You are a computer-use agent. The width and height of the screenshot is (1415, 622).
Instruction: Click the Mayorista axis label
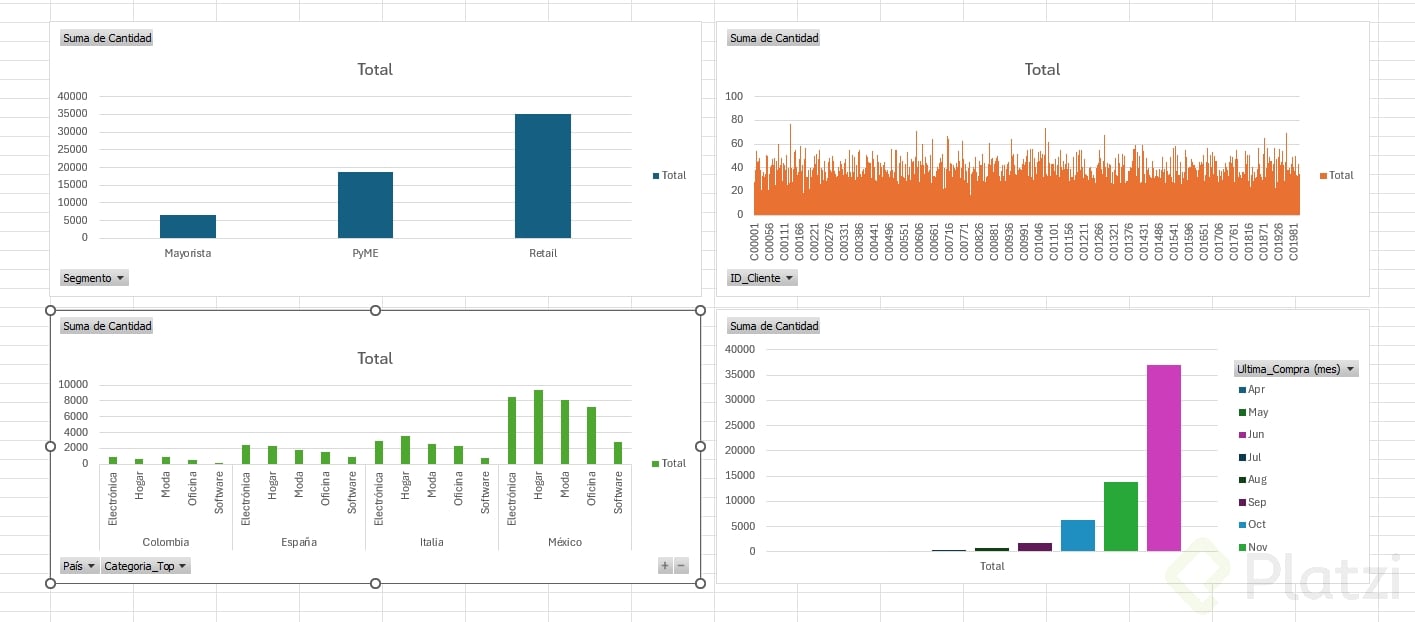(188, 253)
